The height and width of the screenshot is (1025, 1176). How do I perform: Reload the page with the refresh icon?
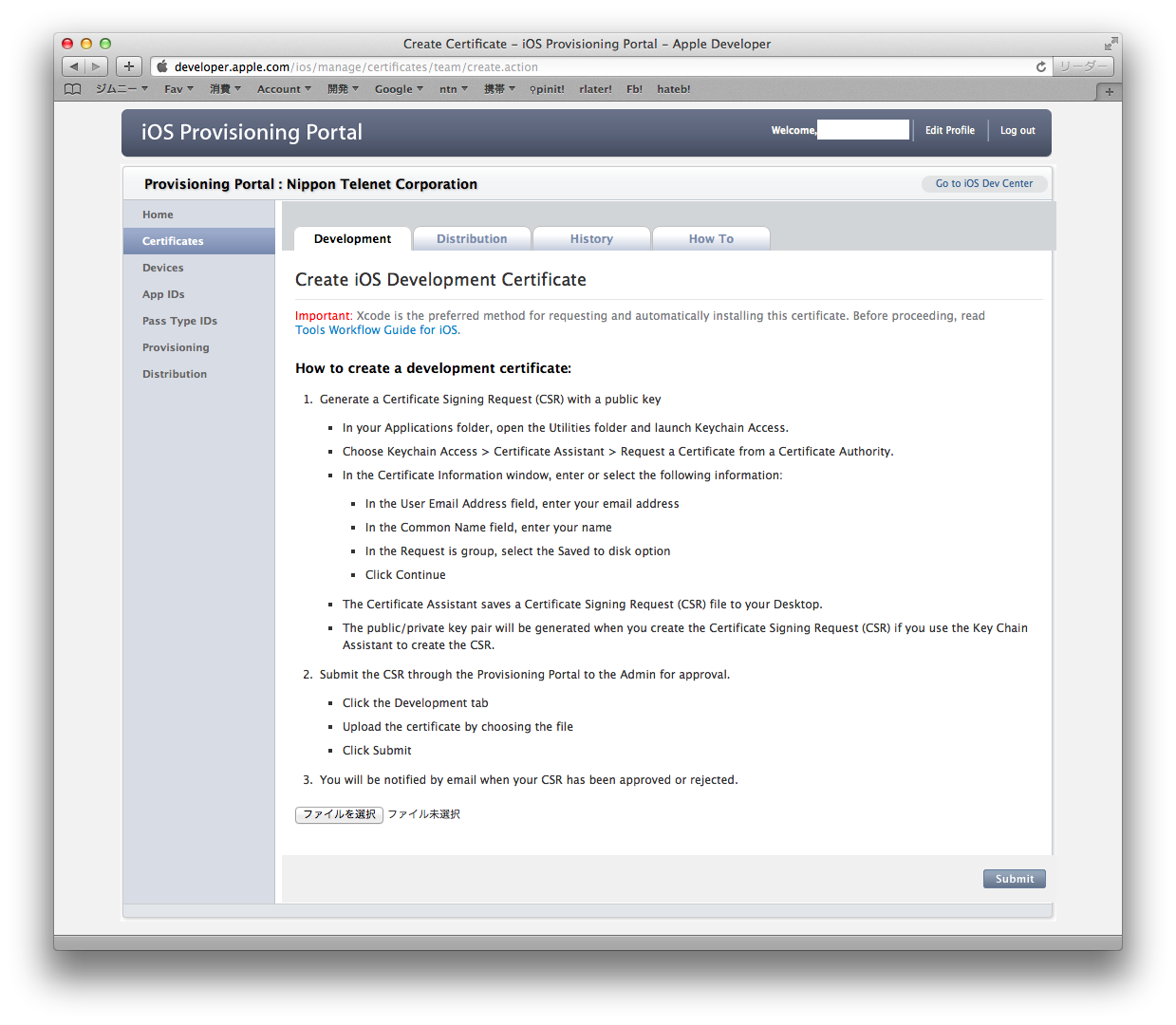(x=1041, y=66)
